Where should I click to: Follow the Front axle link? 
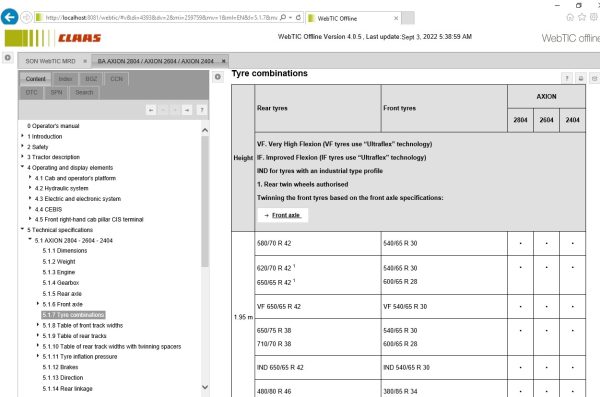pyautogui.click(x=287, y=215)
